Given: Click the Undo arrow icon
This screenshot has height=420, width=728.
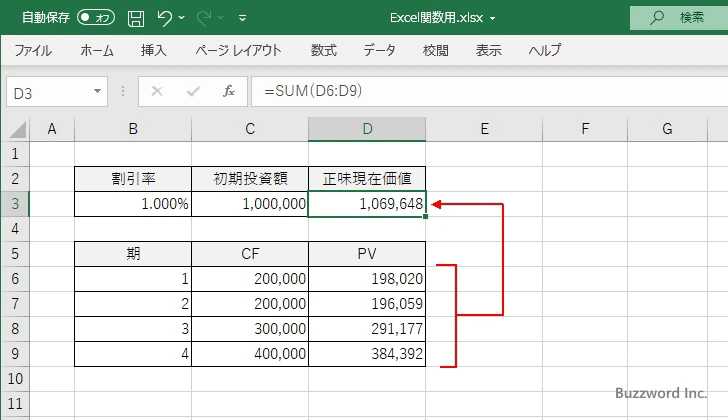Looking at the screenshot, I should (164, 18).
